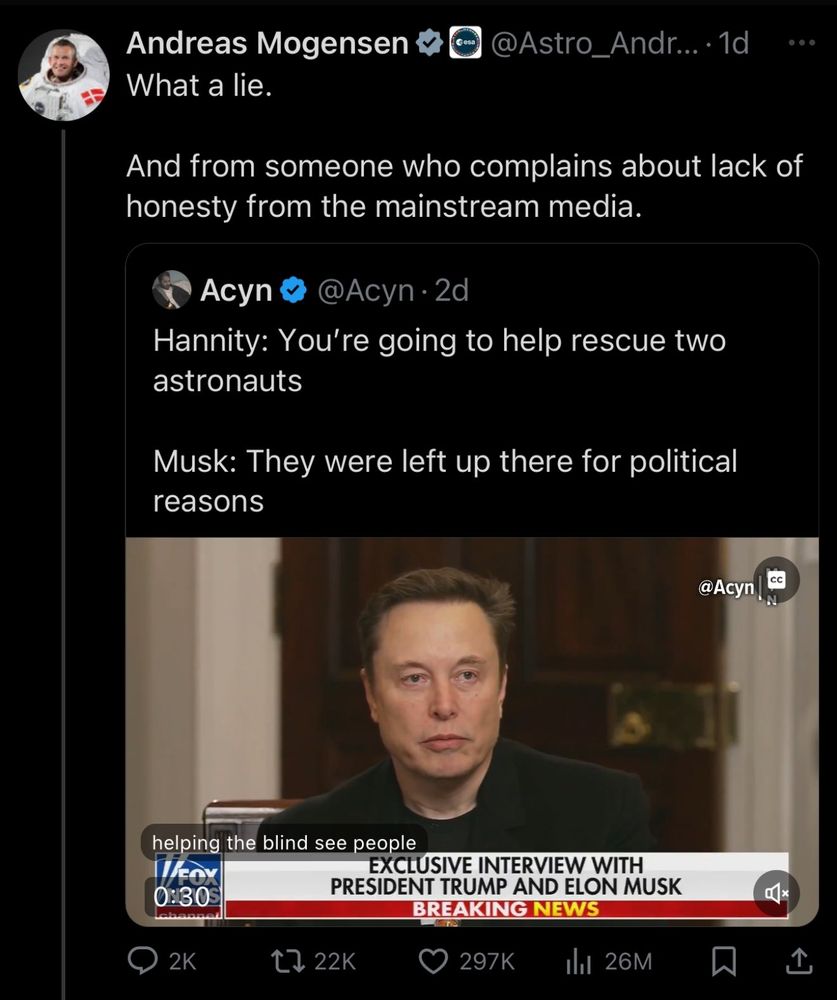
Task: View the 26M analytics views icon
Action: 580,961
